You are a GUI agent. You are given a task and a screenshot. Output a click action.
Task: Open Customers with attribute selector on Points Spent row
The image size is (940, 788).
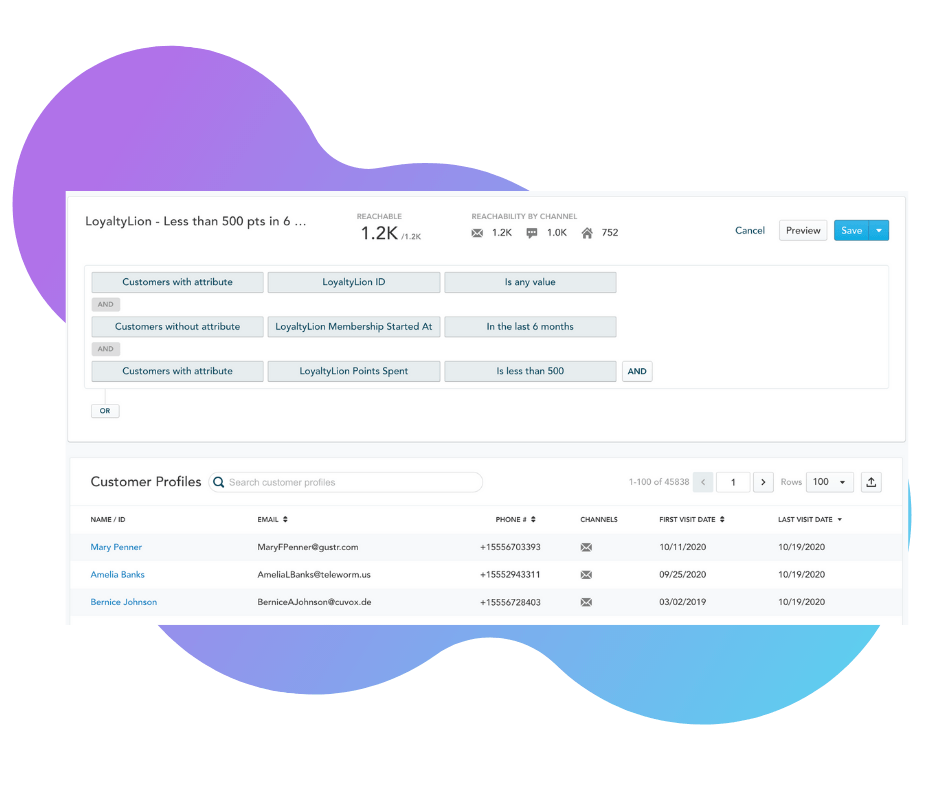[177, 371]
